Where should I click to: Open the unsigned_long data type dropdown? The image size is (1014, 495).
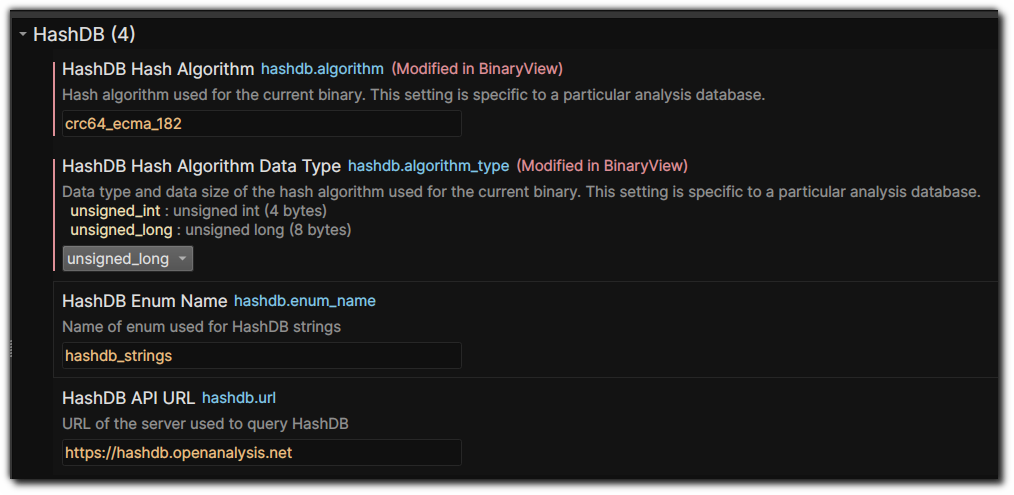tap(128, 259)
